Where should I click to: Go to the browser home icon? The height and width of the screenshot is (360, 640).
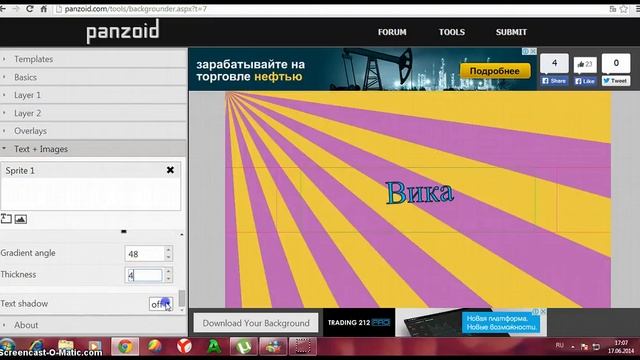point(44,9)
